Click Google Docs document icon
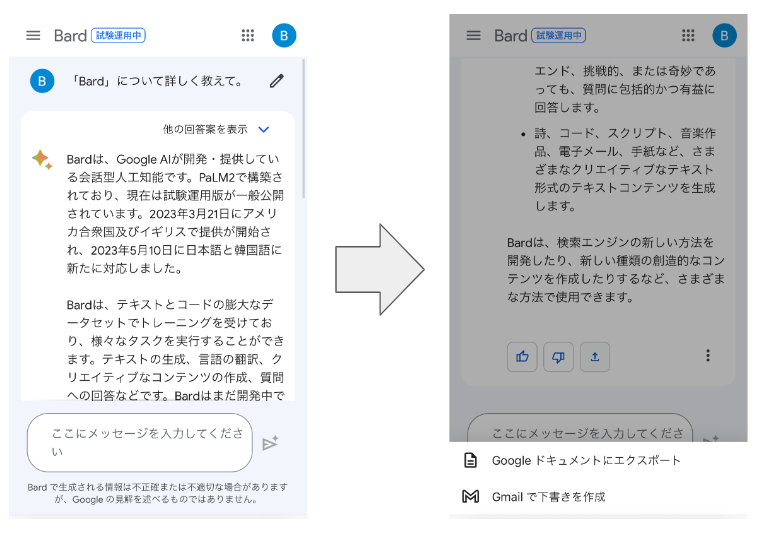Viewport: 765px width, 535px height. tap(470, 460)
